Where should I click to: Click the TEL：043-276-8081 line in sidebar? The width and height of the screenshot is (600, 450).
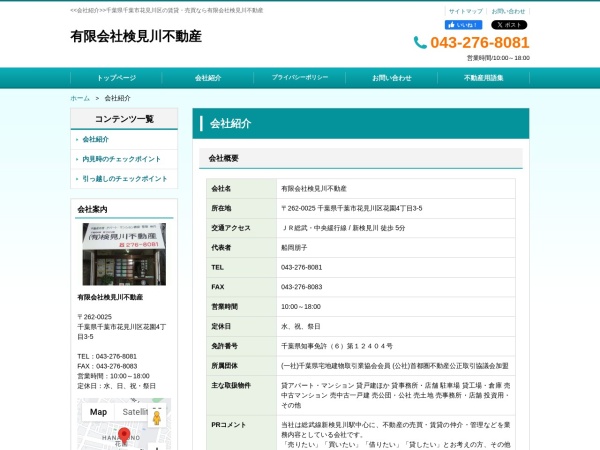pos(107,356)
